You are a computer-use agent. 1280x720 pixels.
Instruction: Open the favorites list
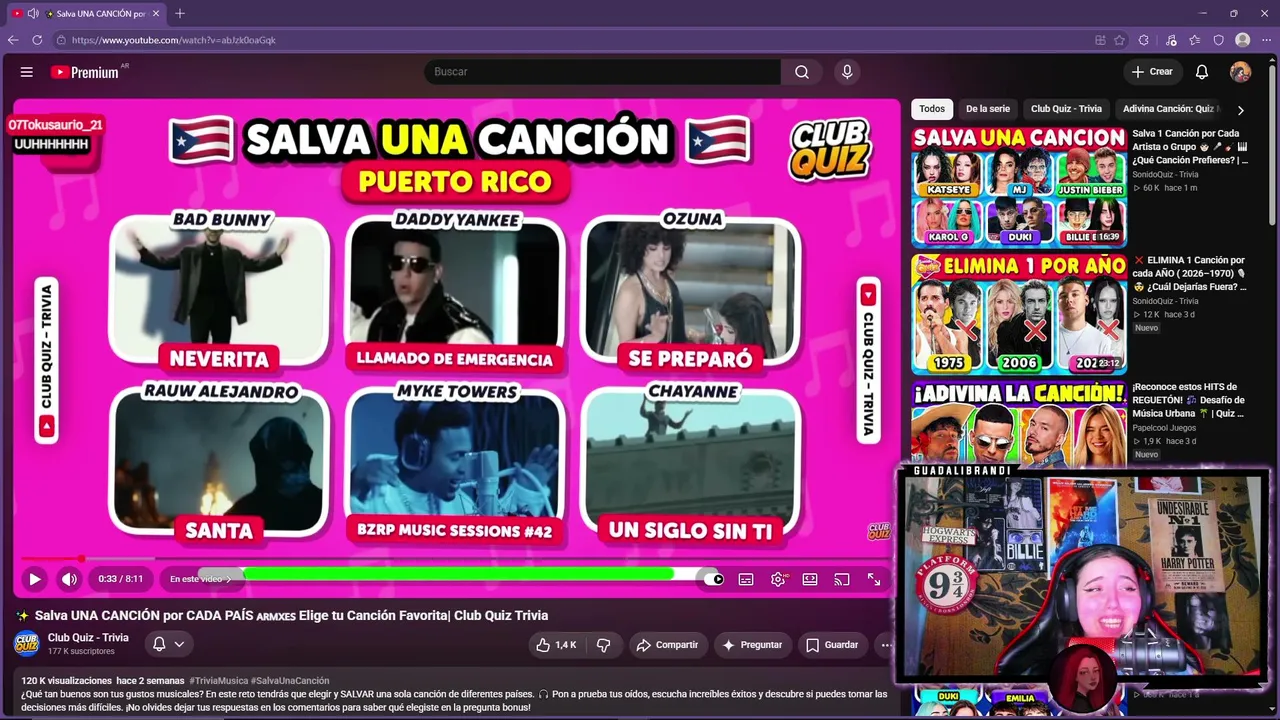click(x=1195, y=40)
